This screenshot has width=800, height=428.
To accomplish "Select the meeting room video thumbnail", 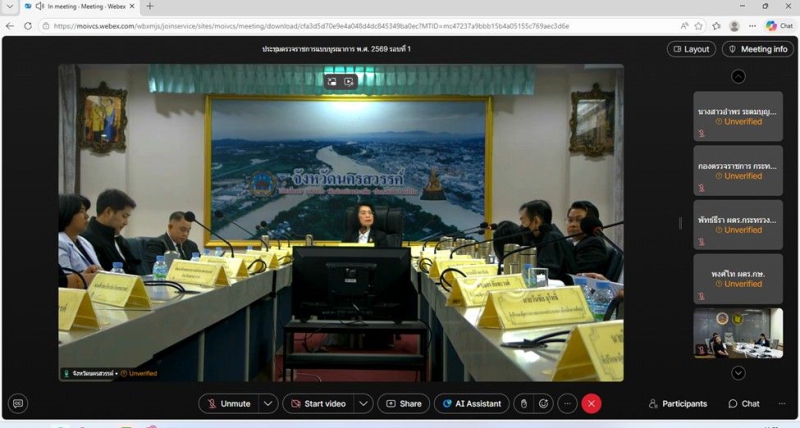I will click(738, 333).
